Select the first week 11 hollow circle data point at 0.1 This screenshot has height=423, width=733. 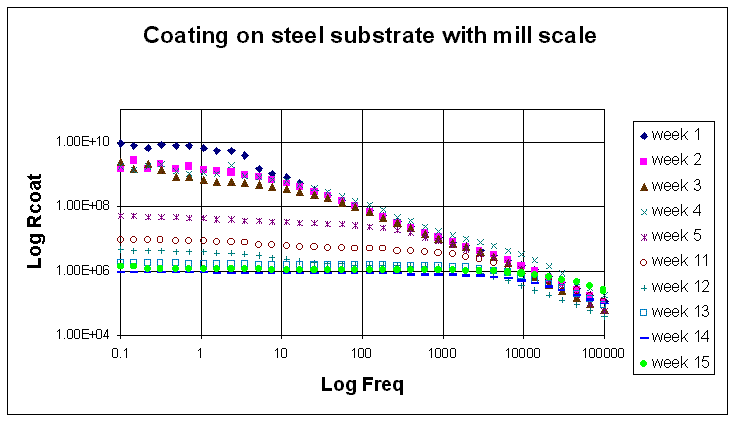point(121,240)
